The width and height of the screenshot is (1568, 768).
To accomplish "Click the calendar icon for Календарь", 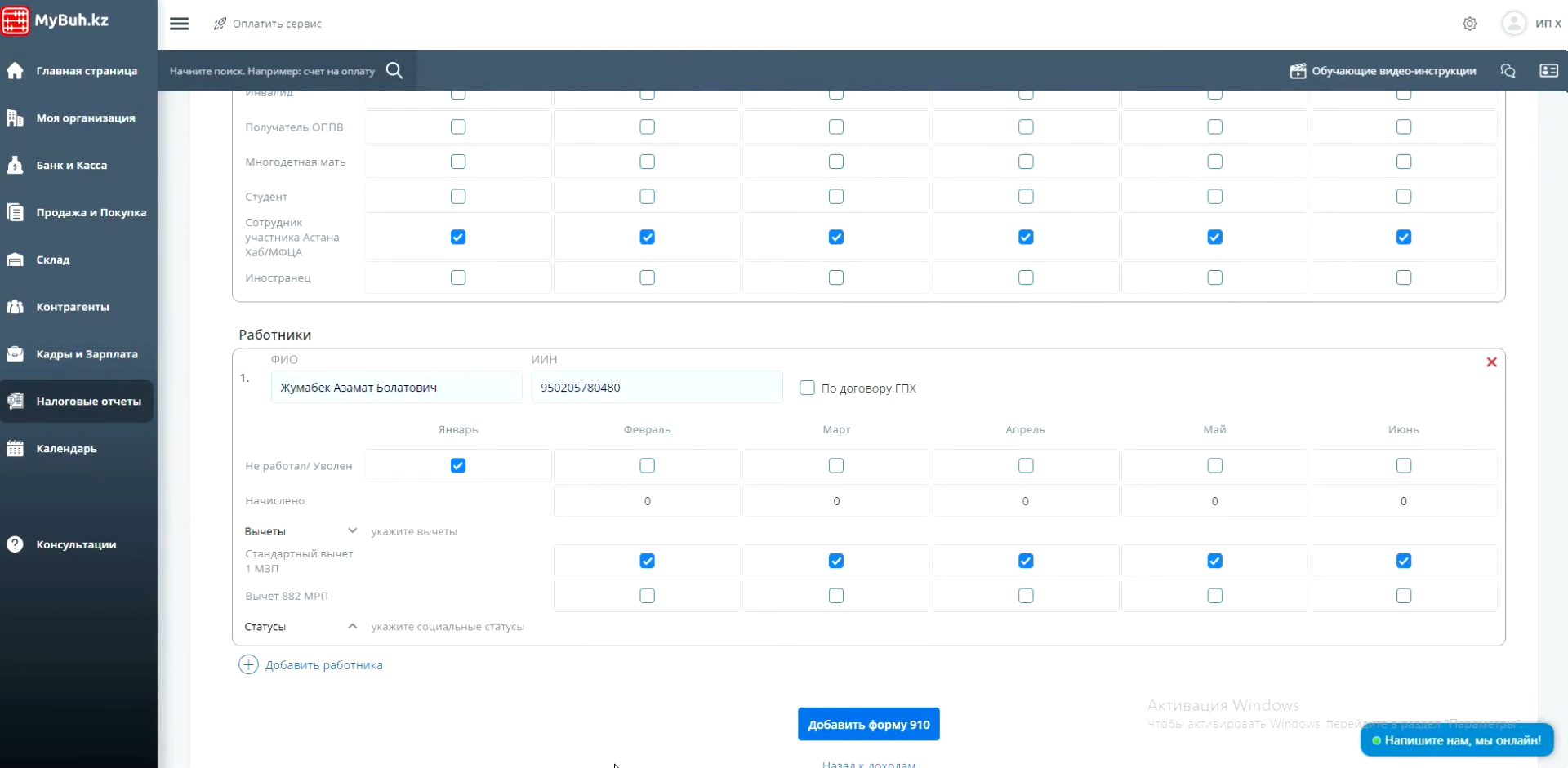I will pyautogui.click(x=15, y=448).
